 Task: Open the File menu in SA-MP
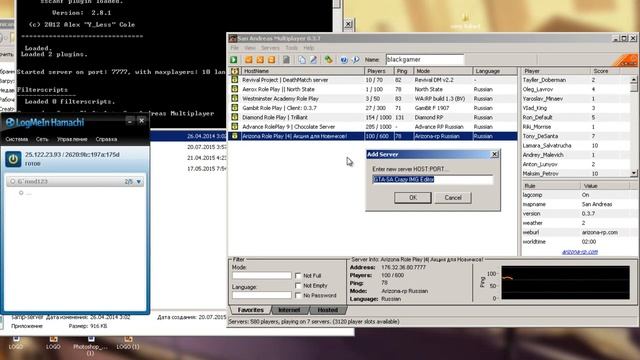pyautogui.click(x=235, y=48)
